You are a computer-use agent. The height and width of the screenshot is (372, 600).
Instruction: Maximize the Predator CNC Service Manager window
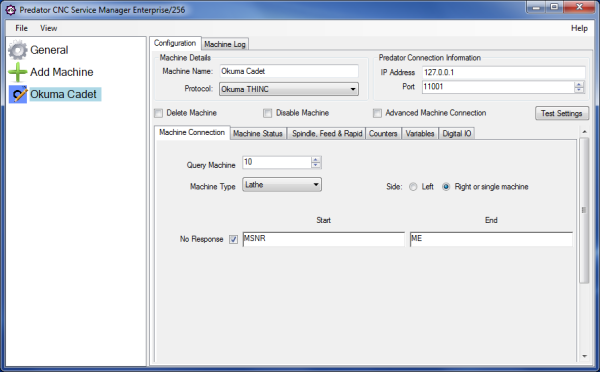(x=554, y=7)
